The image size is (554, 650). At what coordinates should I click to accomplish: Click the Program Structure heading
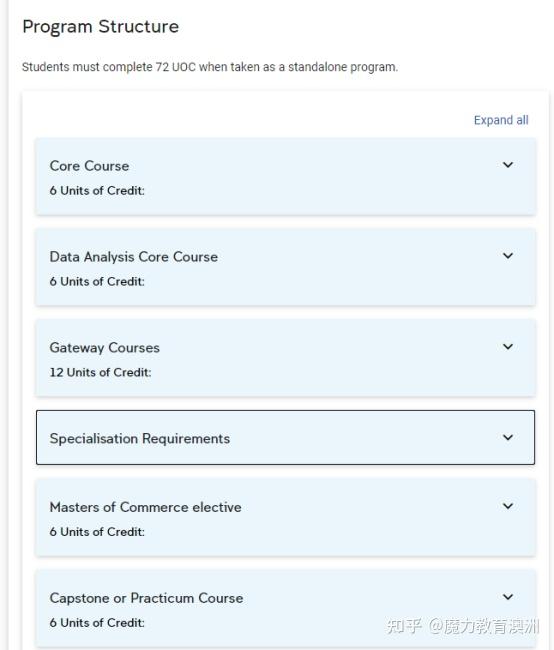click(101, 27)
